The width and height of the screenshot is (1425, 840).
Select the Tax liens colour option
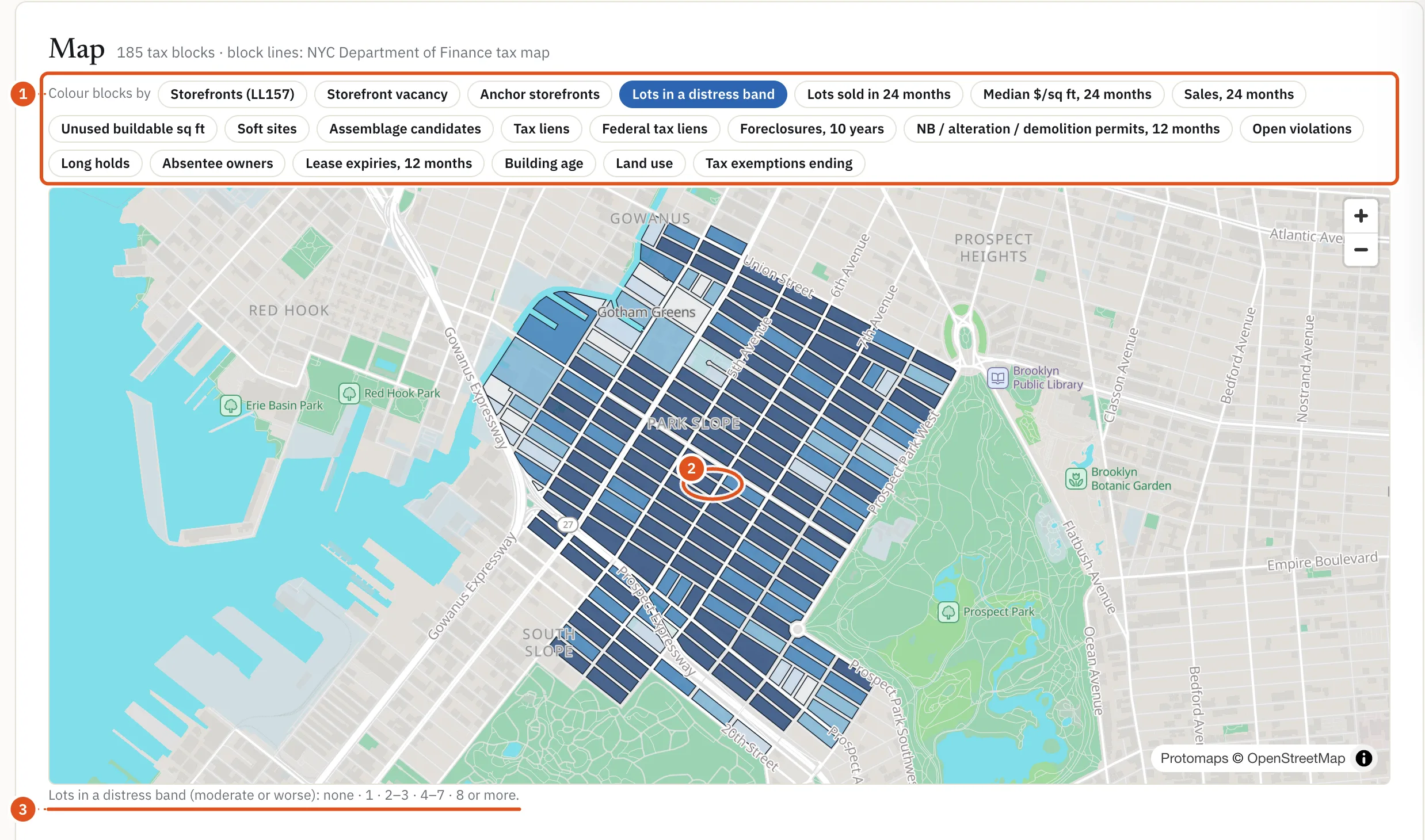click(x=541, y=129)
